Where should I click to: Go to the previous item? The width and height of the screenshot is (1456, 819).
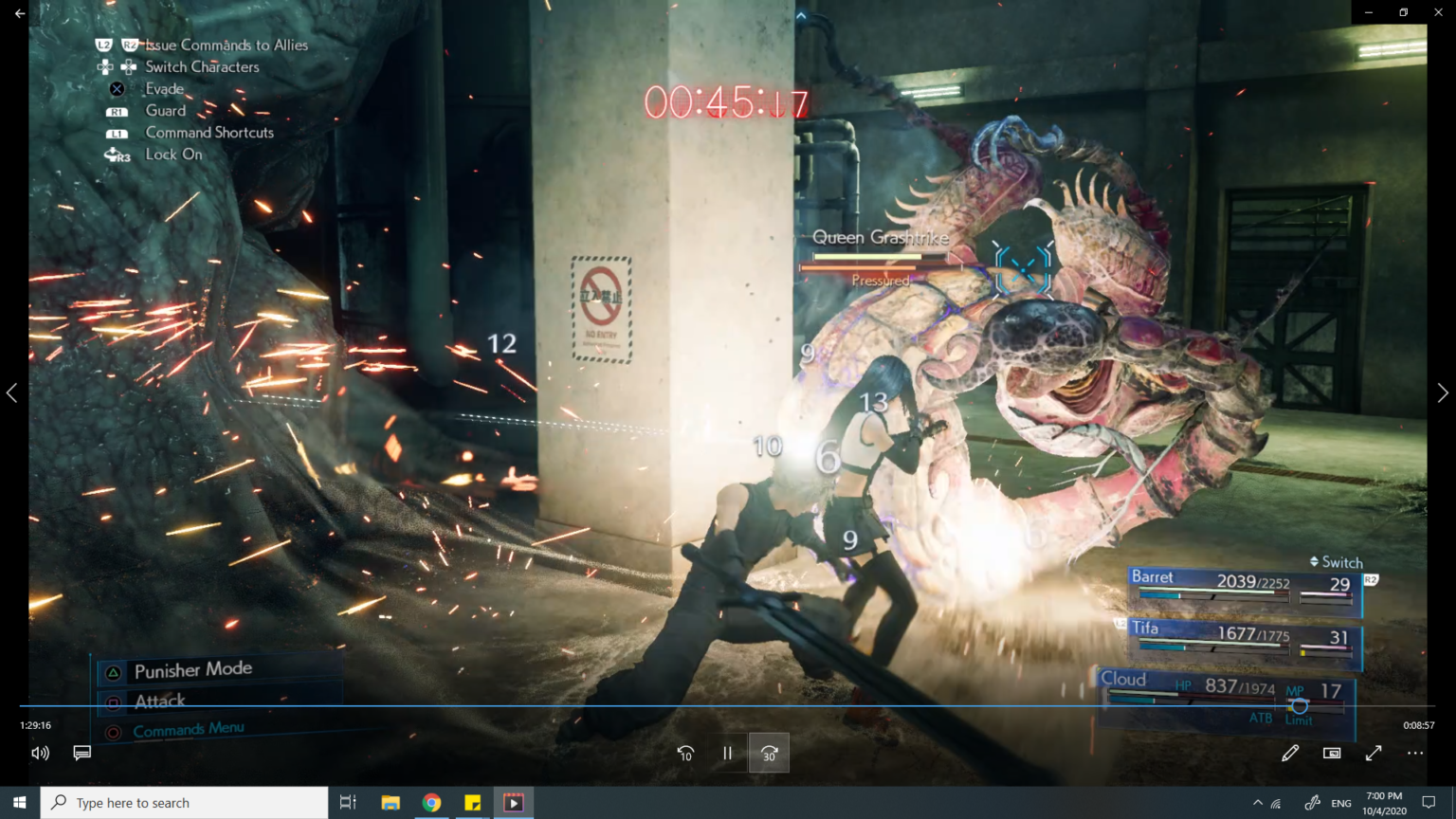(x=12, y=392)
